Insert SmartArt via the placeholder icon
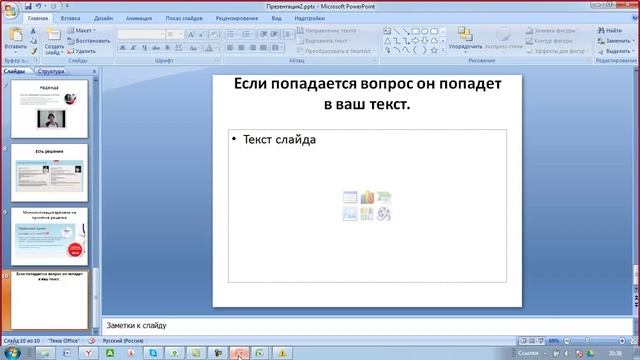This screenshot has height=360, width=640. tap(384, 197)
